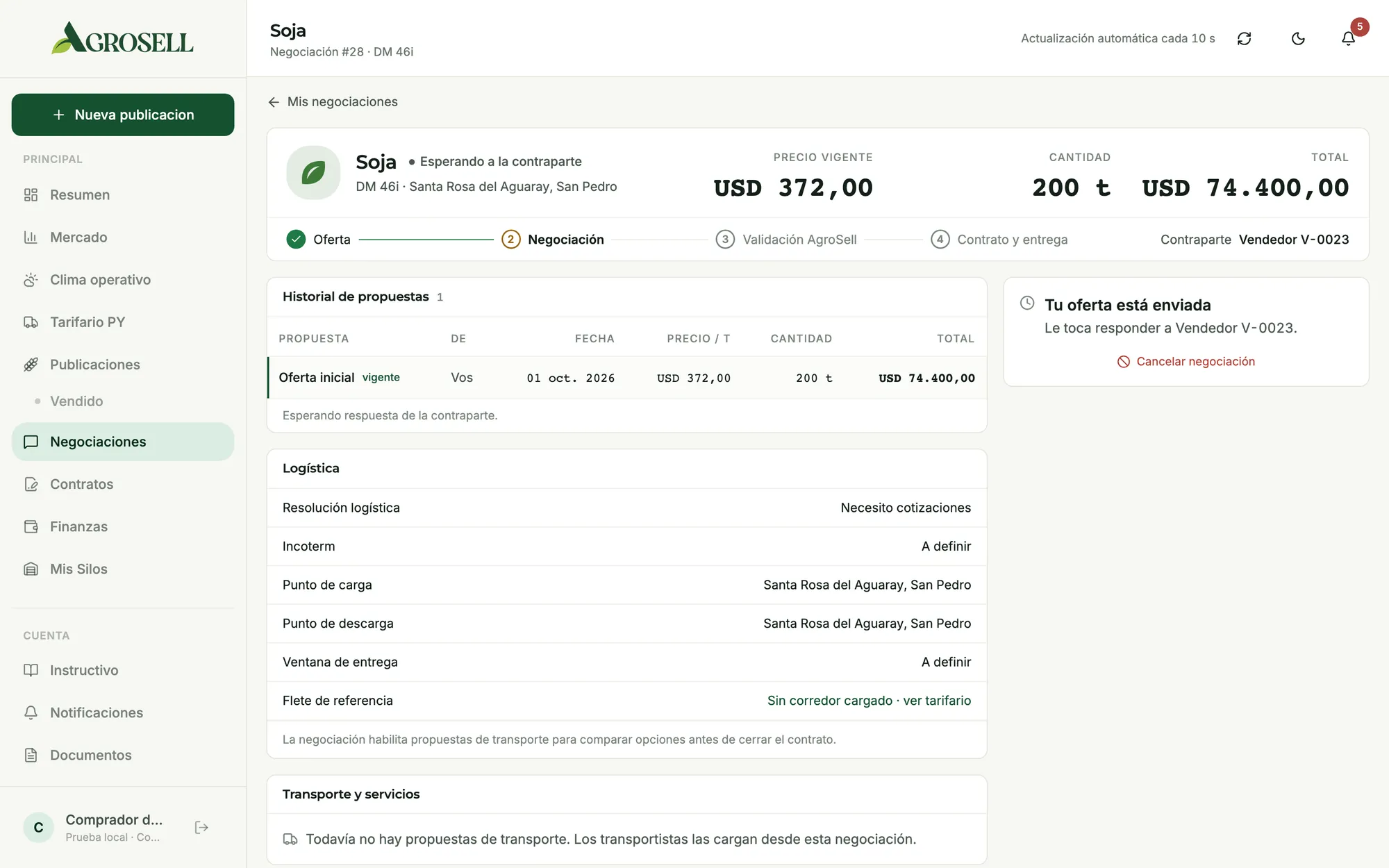Click the 'Punto de carga' label
1389x868 pixels.
pos(327,585)
